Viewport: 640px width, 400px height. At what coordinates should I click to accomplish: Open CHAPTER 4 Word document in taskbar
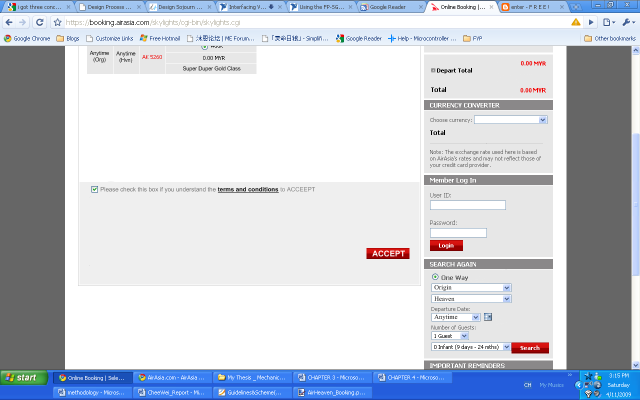click(412, 378)
